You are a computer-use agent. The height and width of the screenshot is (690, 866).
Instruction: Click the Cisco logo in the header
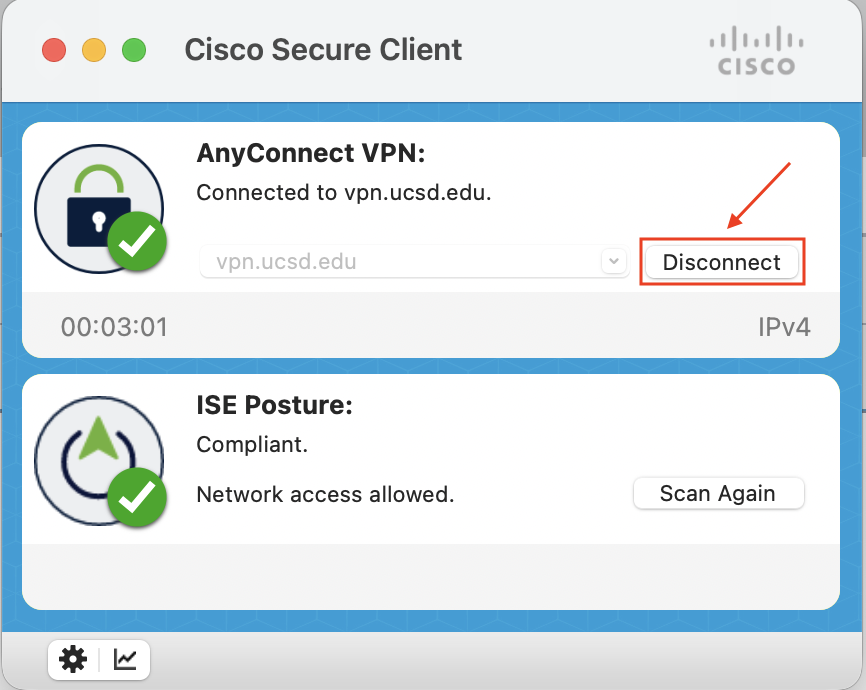coord(755,49)
